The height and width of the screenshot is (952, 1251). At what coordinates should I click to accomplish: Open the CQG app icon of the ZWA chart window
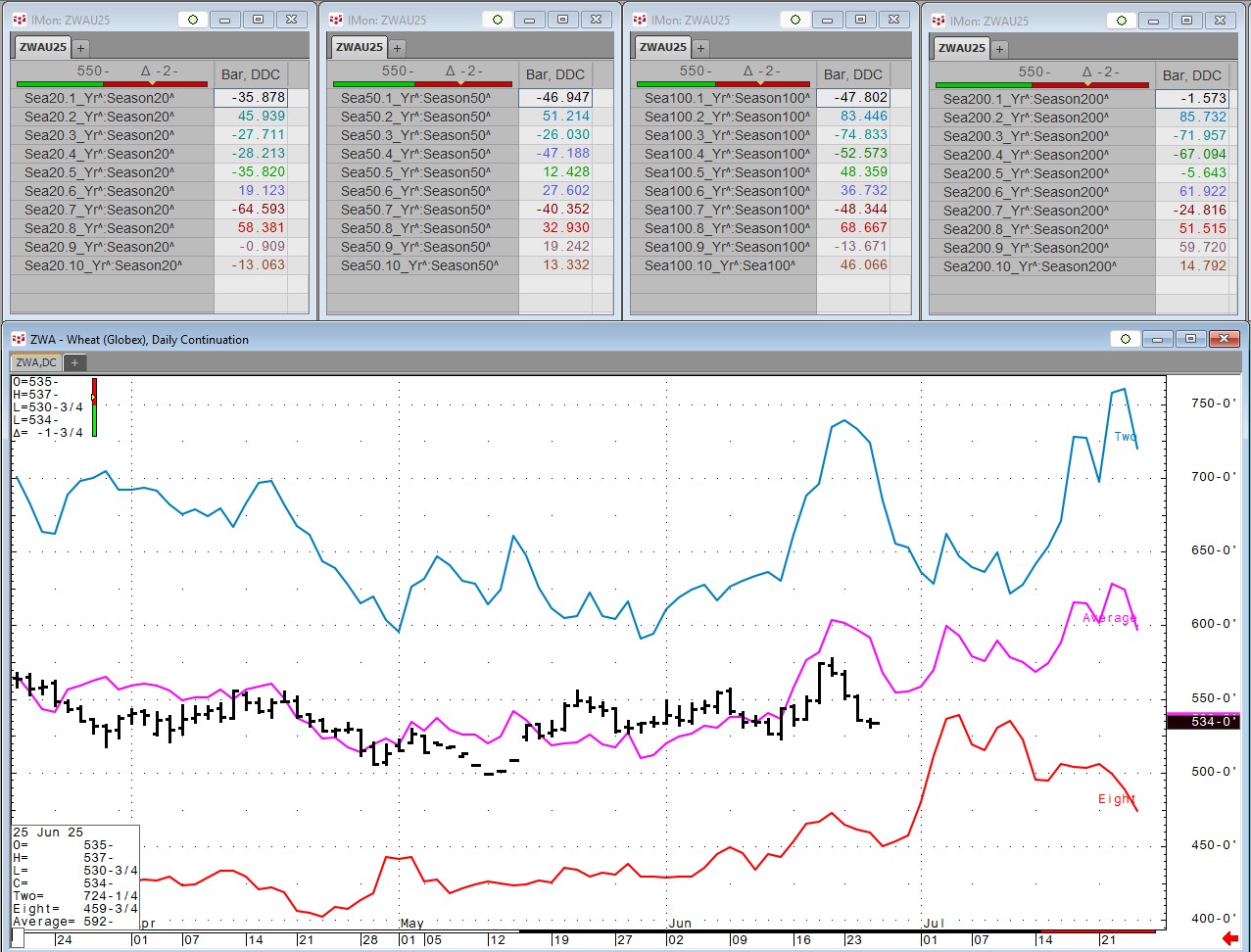(x=19, y=339)
